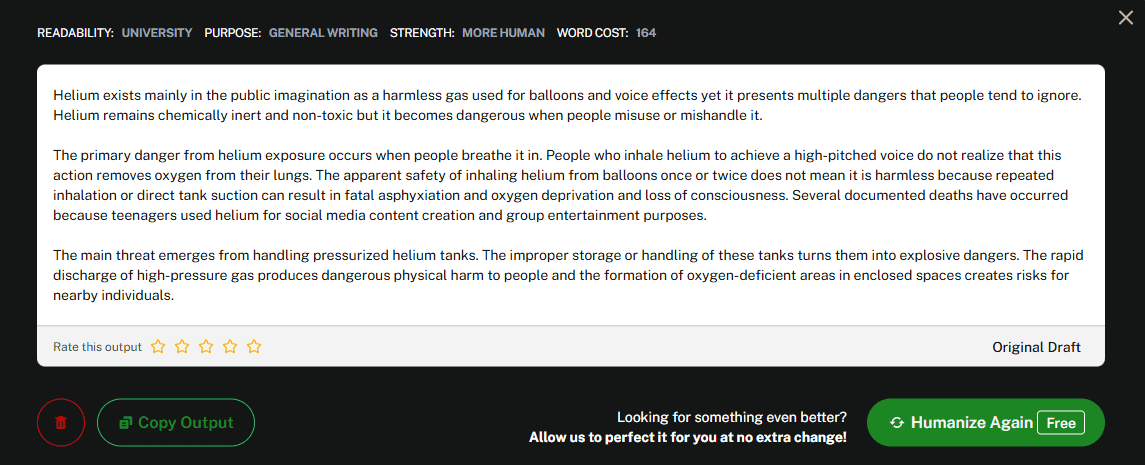The width and height of the screenshot is (1145, 465).
Task: Select the More Human strength setting
Action: tap(503, 33)
